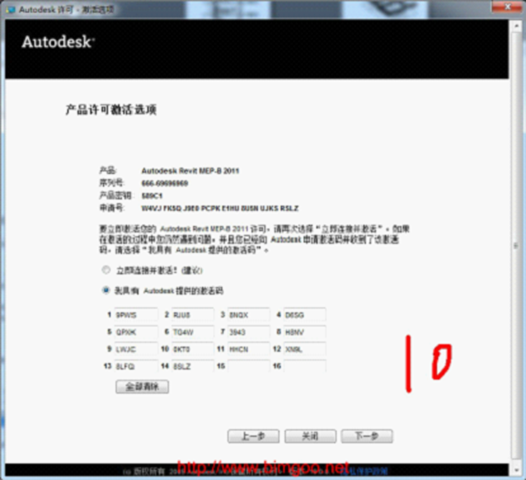Click activation code field number 5
This screenshot has width=526, height=480.
(136, 332)
